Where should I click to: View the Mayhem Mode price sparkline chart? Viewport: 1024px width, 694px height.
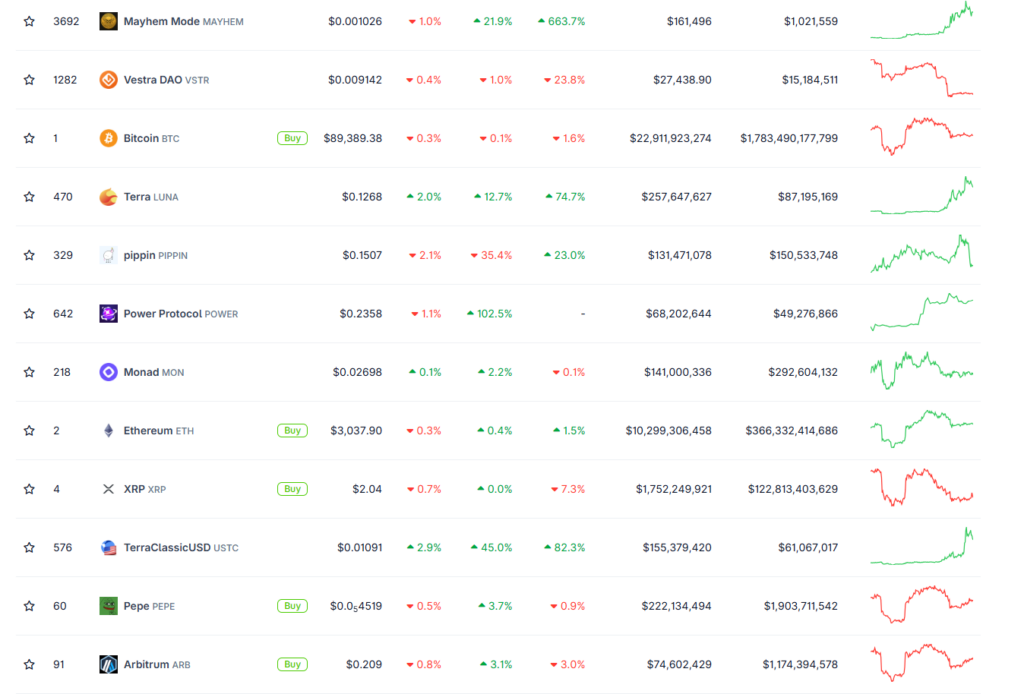[921, 21]
